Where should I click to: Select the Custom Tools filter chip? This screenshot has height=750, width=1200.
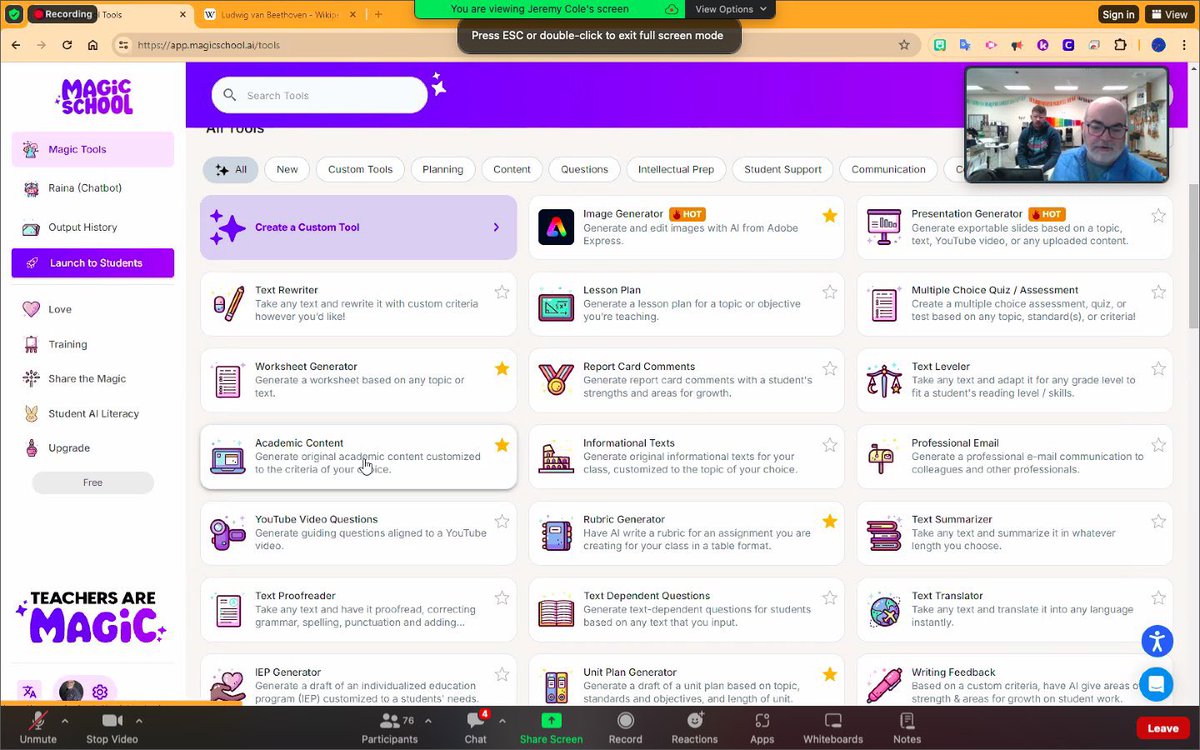(360, 169)
